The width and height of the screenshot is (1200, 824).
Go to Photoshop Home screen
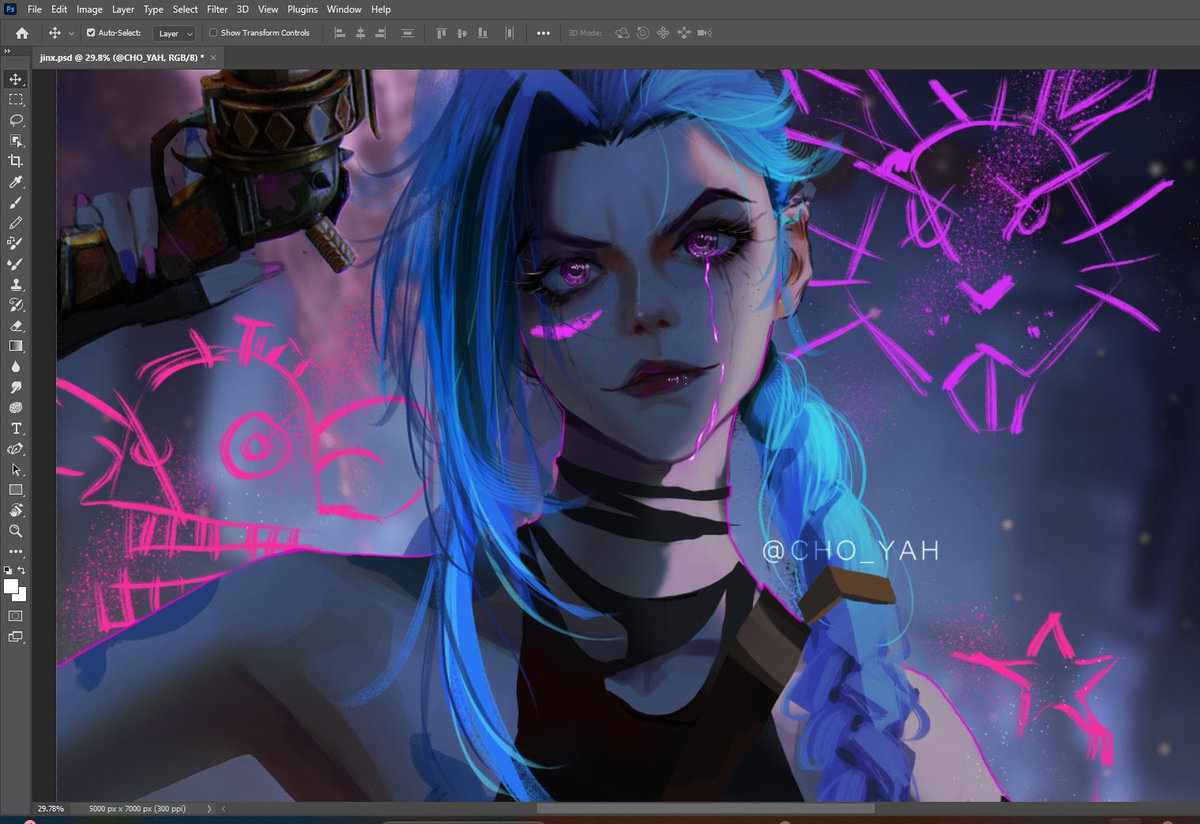22,33
